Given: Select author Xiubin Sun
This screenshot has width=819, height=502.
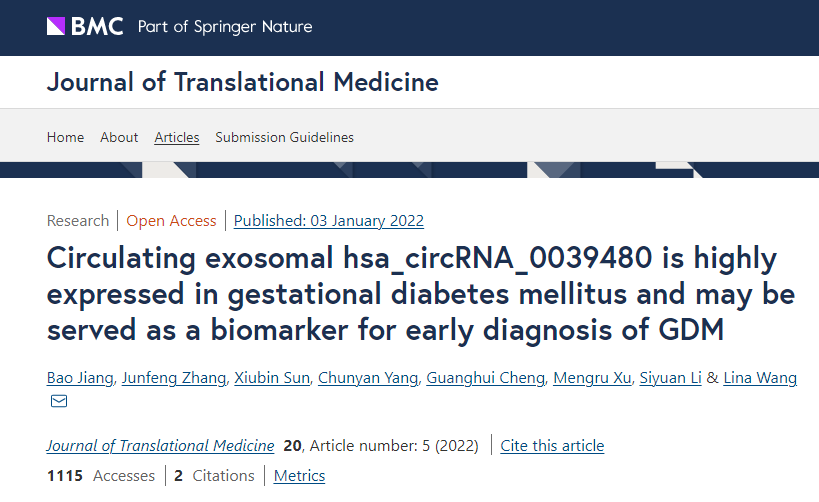Looking at the screenshot, I should [271, 378].
